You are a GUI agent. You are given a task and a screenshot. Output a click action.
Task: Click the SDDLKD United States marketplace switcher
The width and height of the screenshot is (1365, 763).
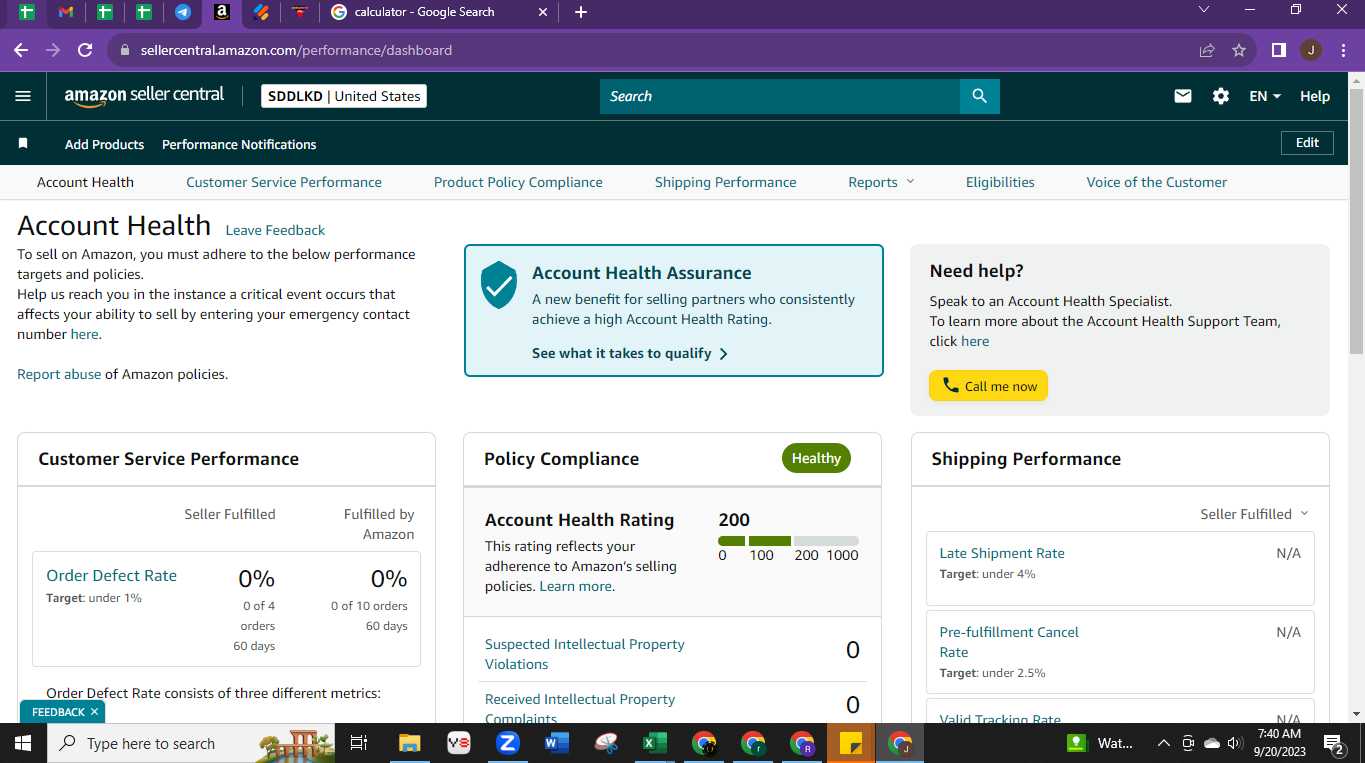pyautogui.click(x=344, y=96)
